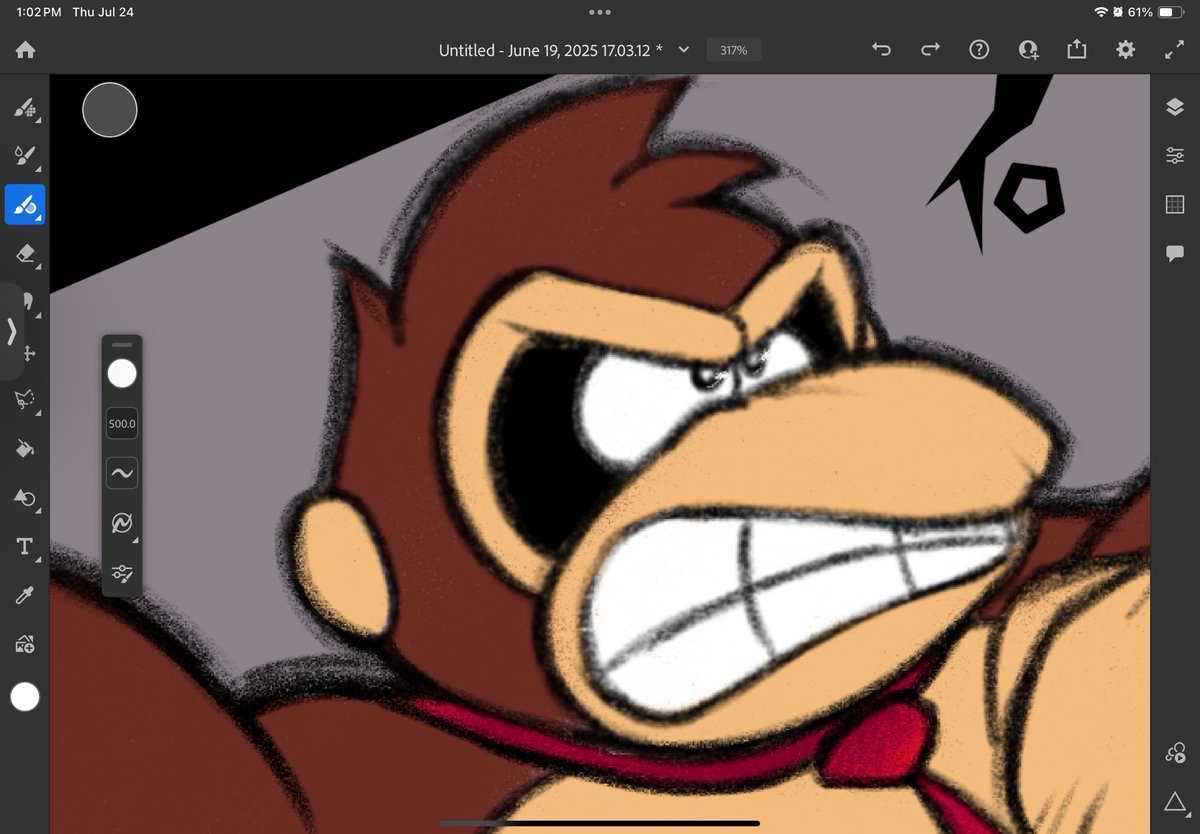Open the Help menu

979,49
